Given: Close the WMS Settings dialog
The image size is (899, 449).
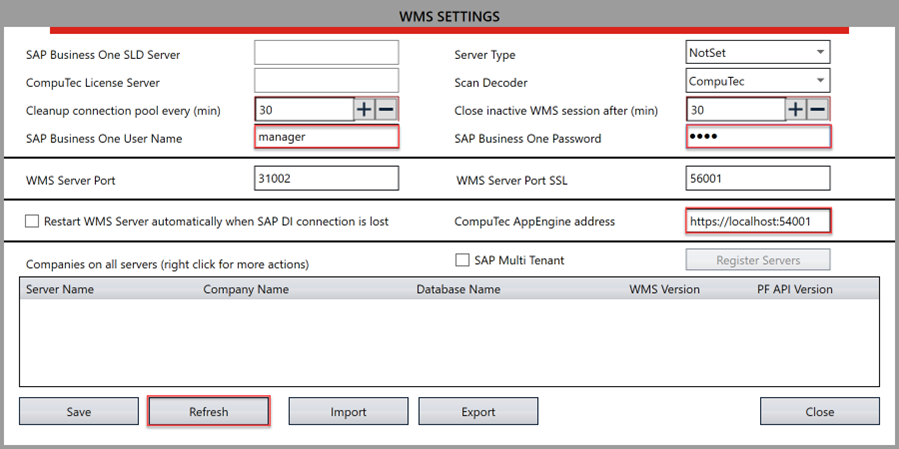Looking at the screenshot, I should 820,411.
